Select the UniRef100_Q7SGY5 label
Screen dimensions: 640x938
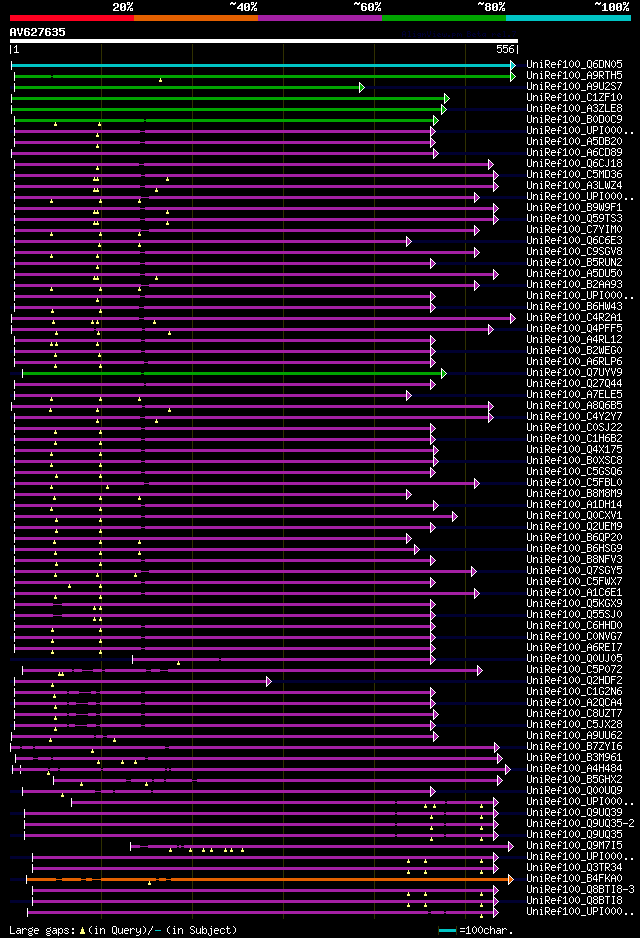click(574, 571)
